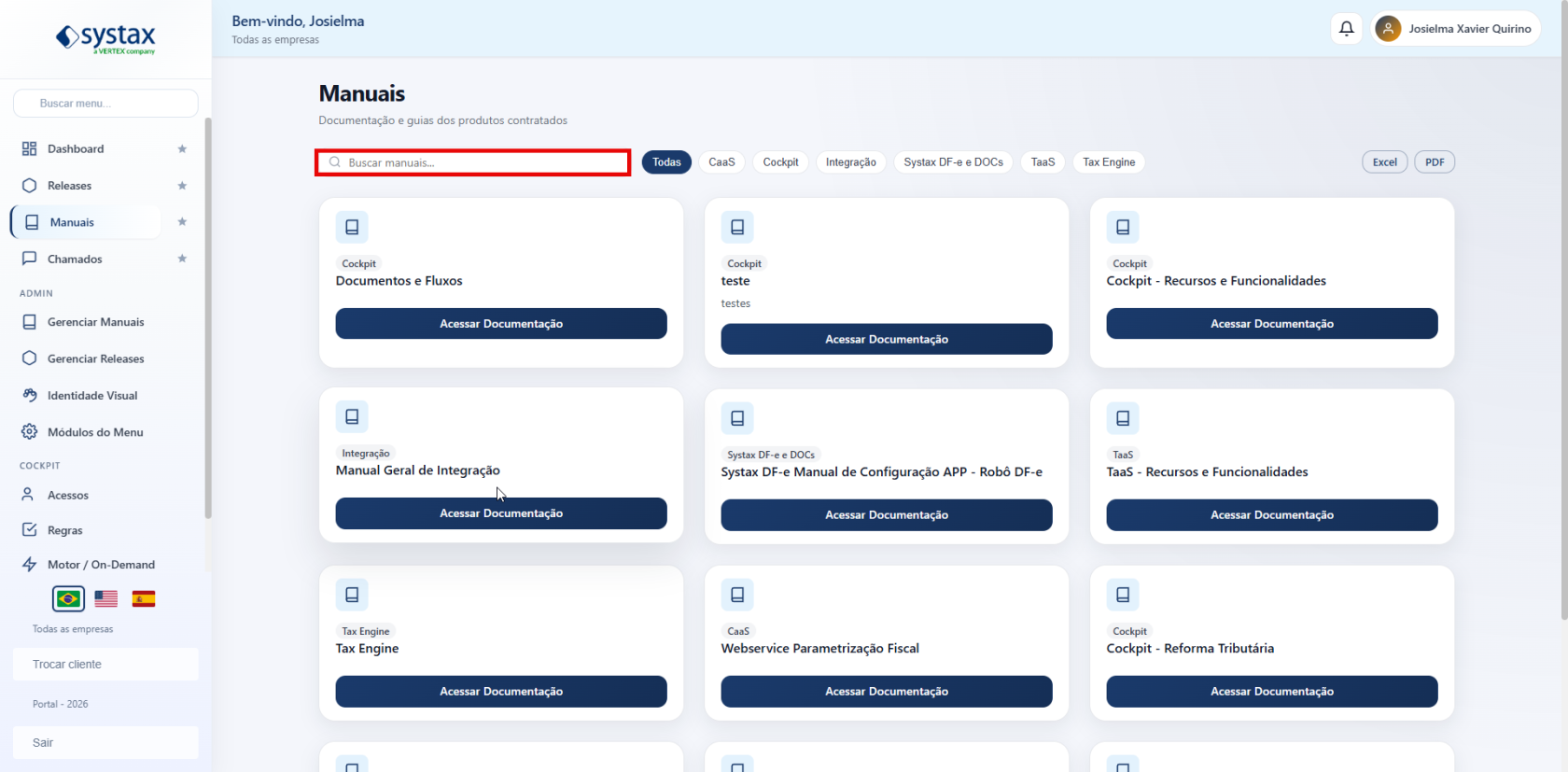
Task: Click the Releases hexagon icon in sidebar
Action: [x=30, y=186]
